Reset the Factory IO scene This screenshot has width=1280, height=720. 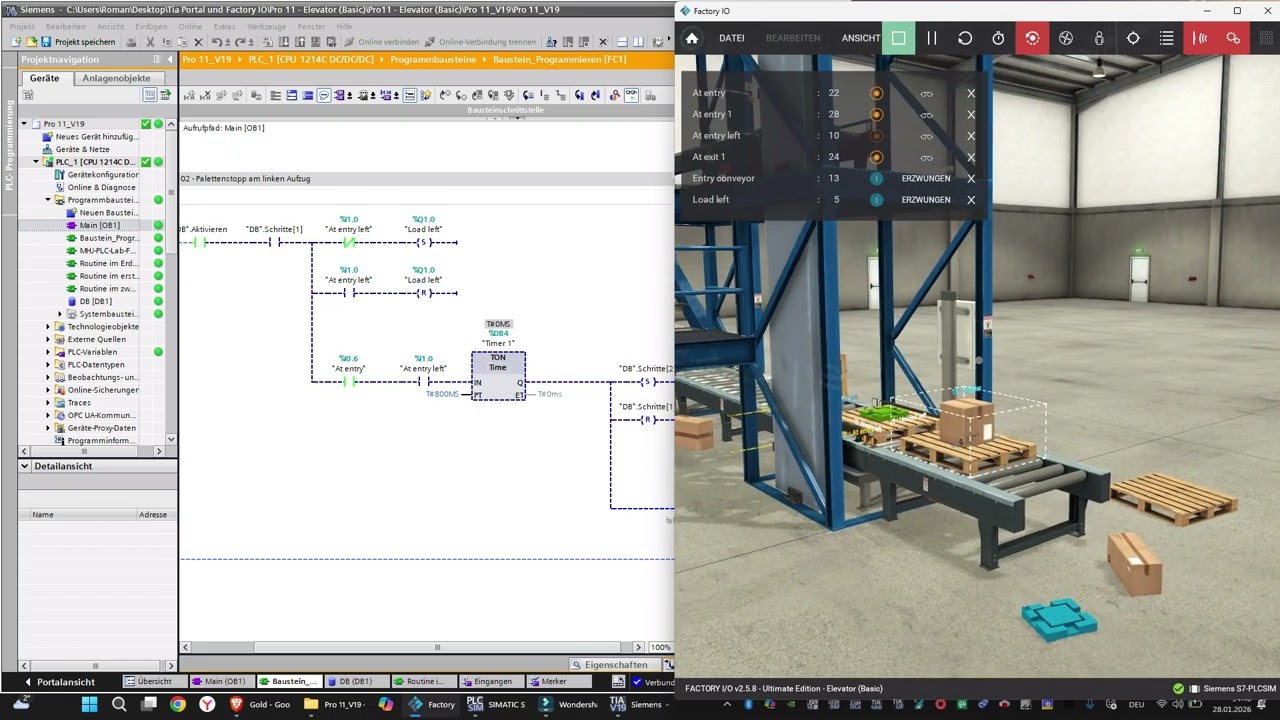[965, 38]
